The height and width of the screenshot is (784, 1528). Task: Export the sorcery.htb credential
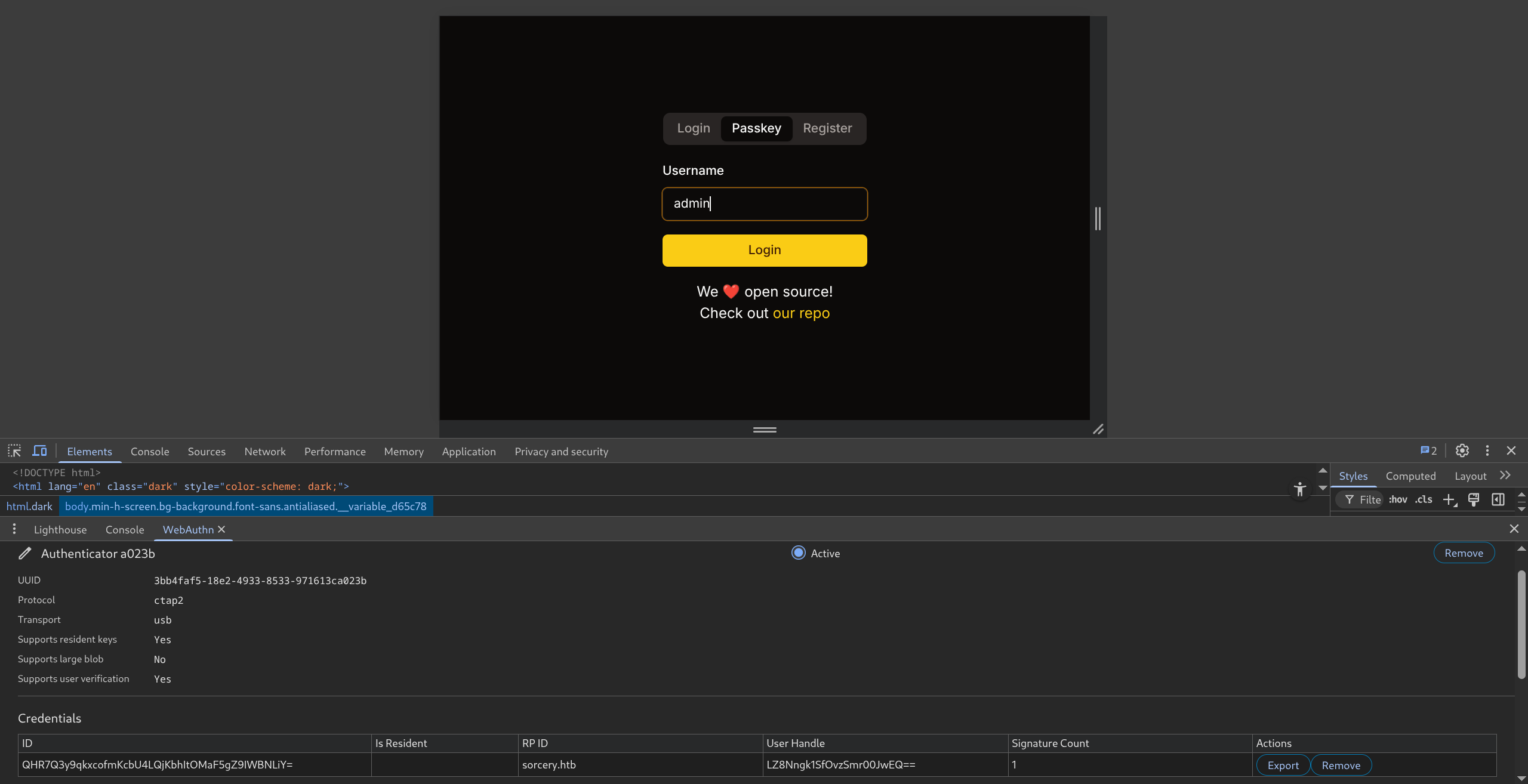(x=1283, y=766)
